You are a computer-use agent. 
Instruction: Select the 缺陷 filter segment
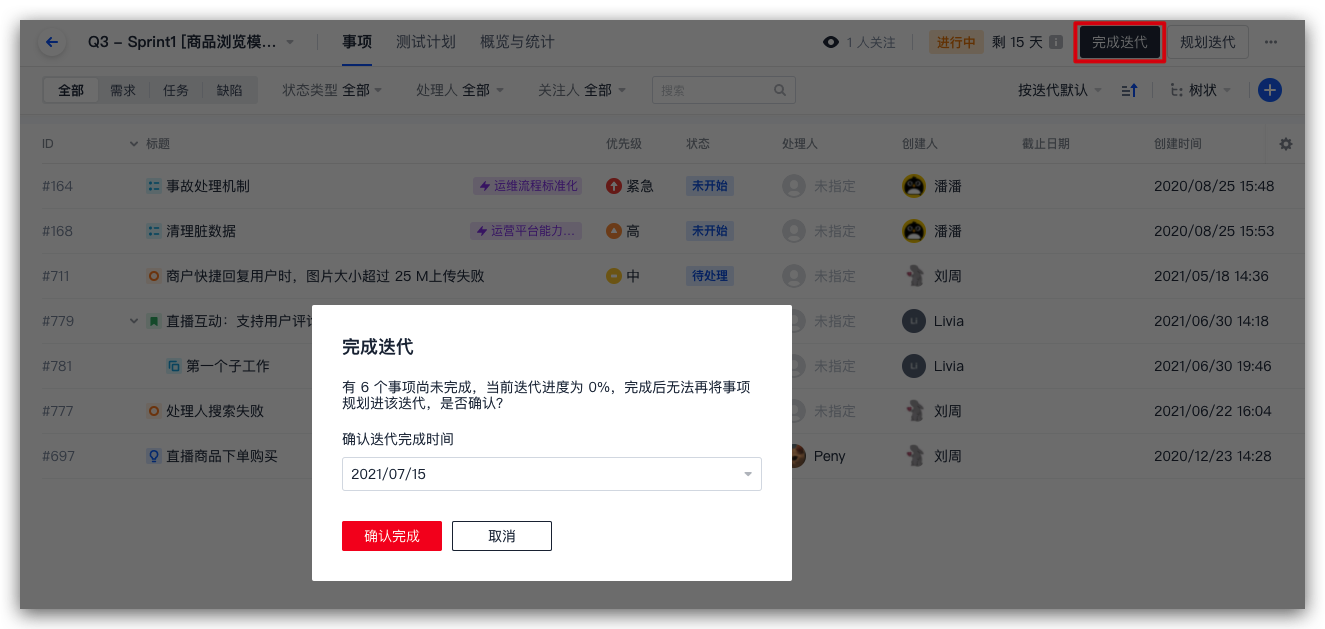point(229,90)
